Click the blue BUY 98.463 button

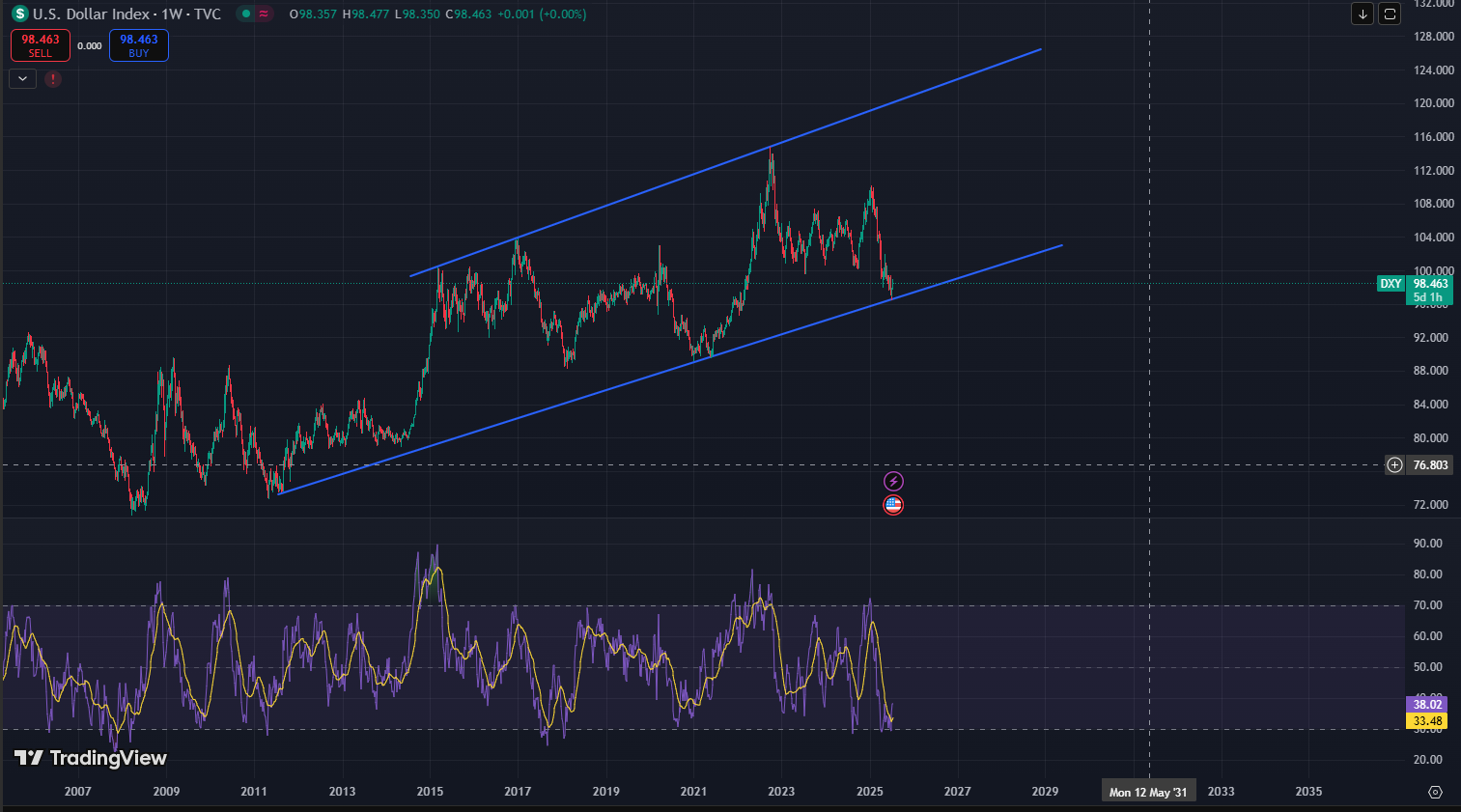[139, 45]
